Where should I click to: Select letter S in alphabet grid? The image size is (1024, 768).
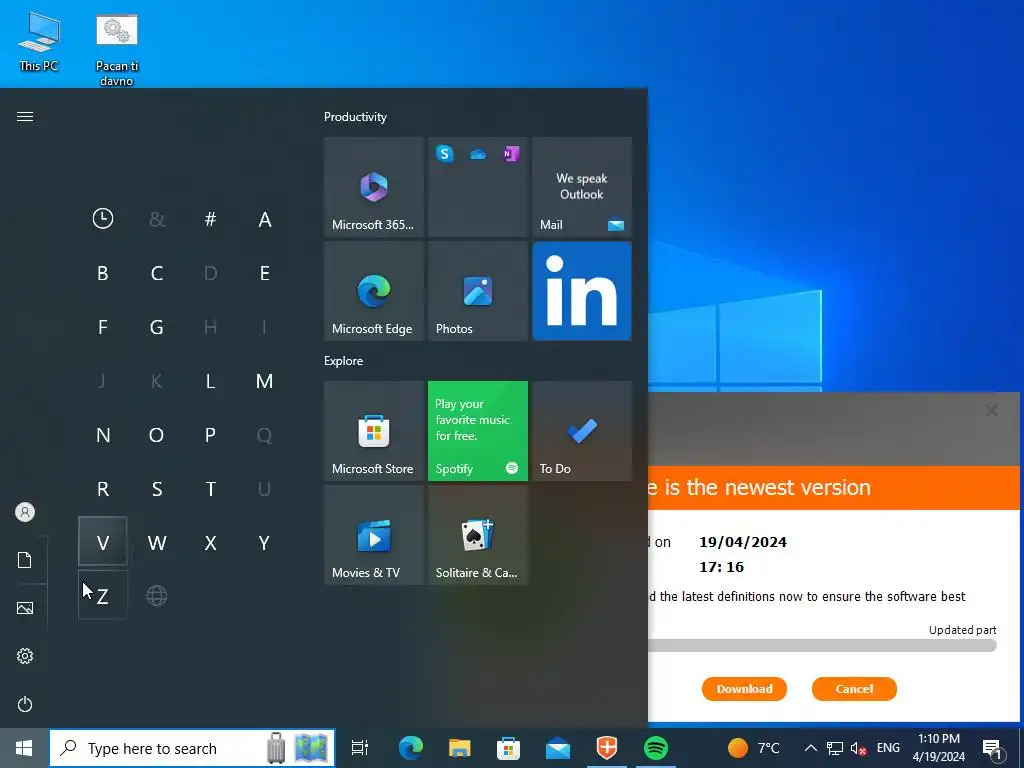coord(157,488)
